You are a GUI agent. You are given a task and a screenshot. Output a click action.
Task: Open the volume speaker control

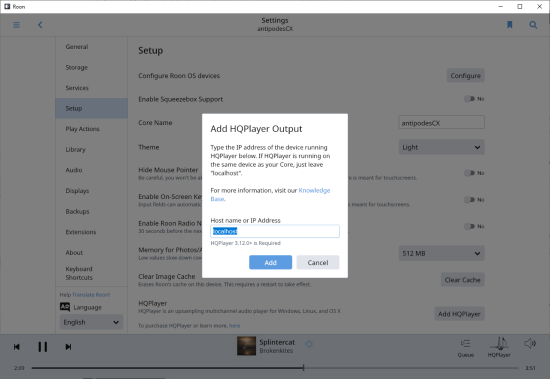point(530,343)
